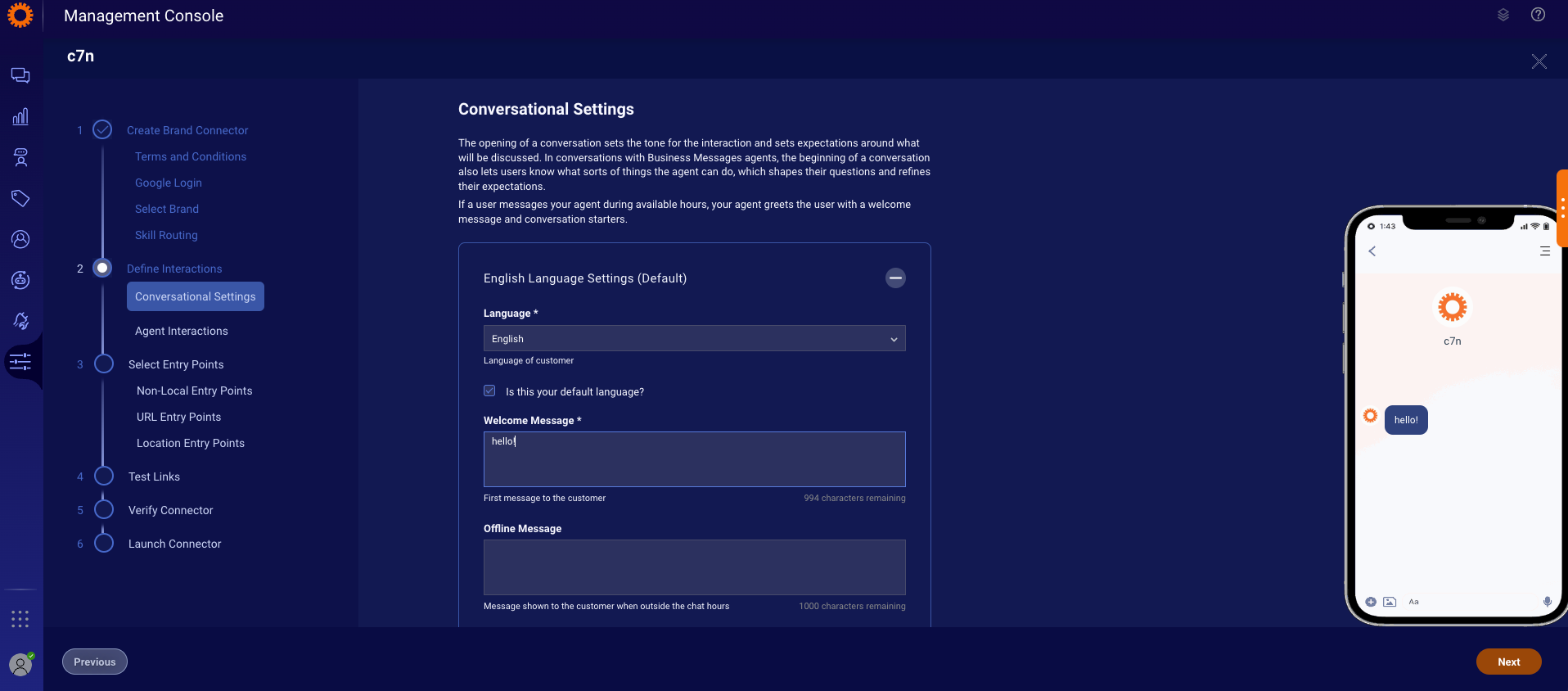Select the Define Interactions step circle
This screenshot has width=1568, height=691.
[x=102, y=268]
